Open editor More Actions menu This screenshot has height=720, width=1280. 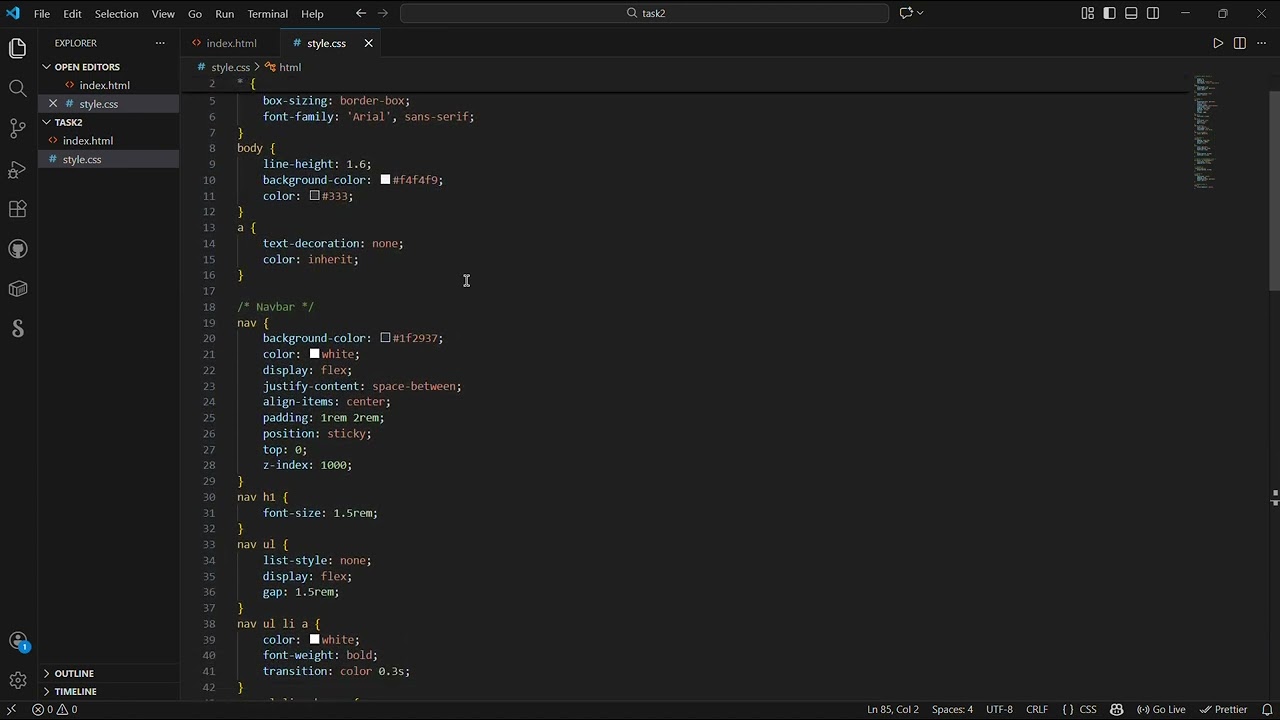[1261, 43]
